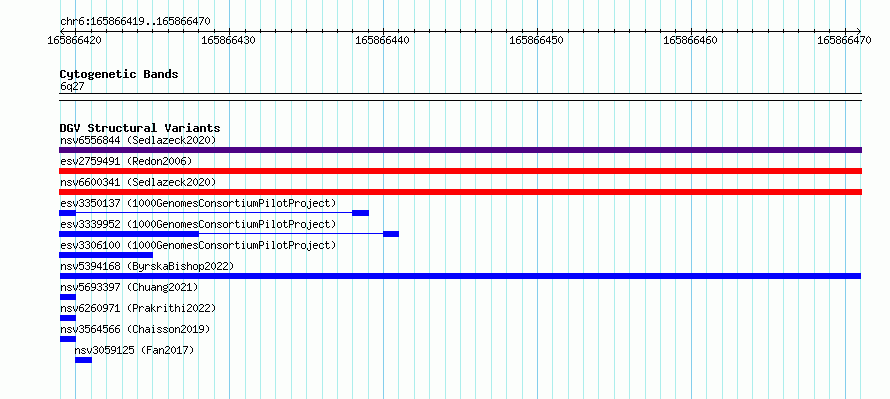This screenshot has height=399, width=890.
Task: Open the nsv6260971 (Prakrithi2022) label
Action: [138, 308]
